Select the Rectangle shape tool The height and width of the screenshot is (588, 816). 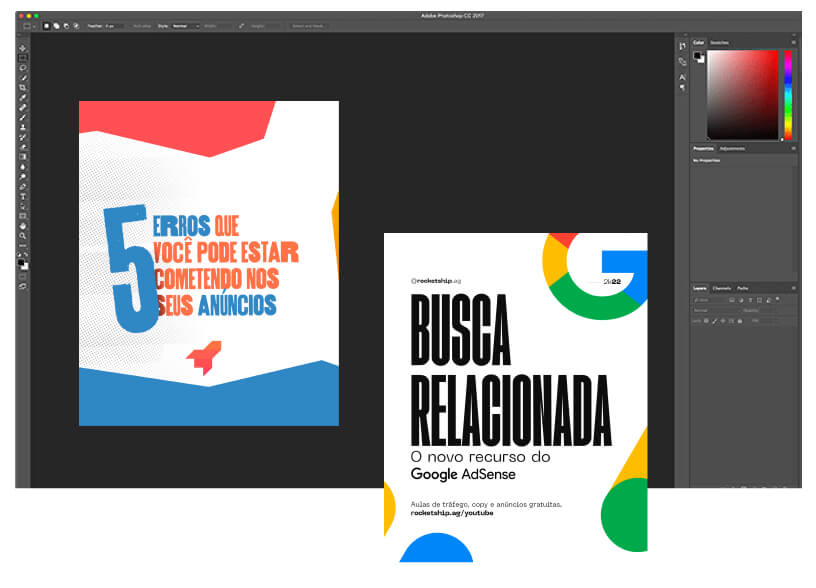coord(22,216)
